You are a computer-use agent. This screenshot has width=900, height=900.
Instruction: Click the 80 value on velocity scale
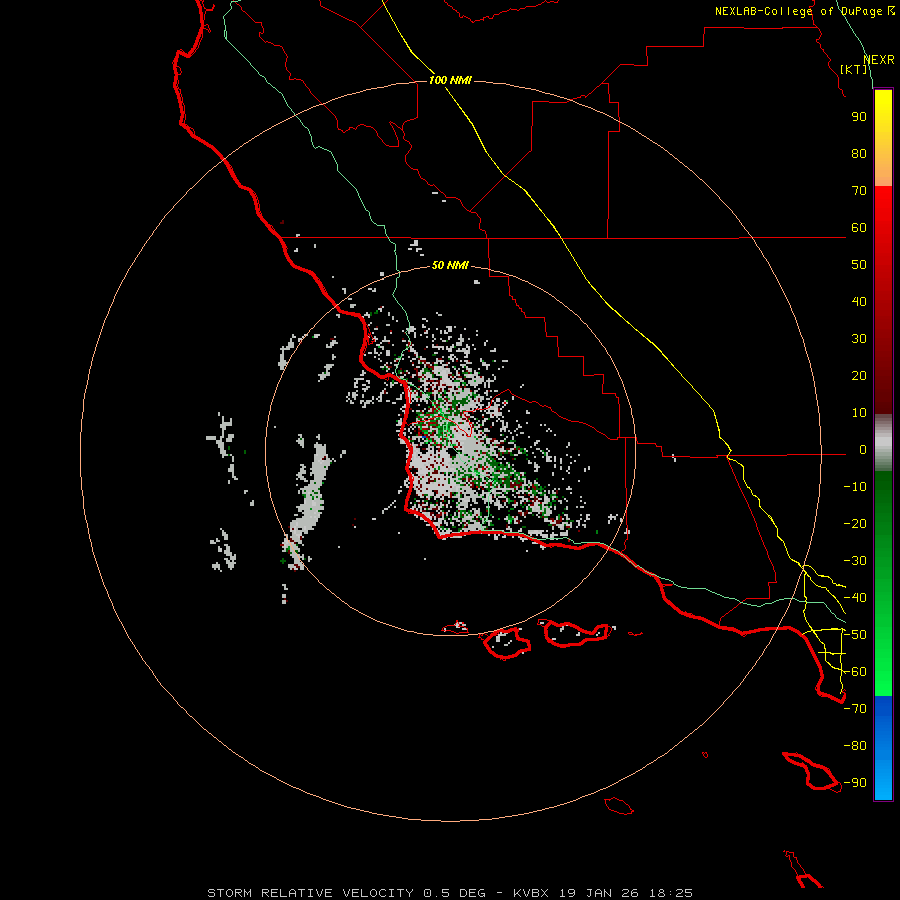859,154
